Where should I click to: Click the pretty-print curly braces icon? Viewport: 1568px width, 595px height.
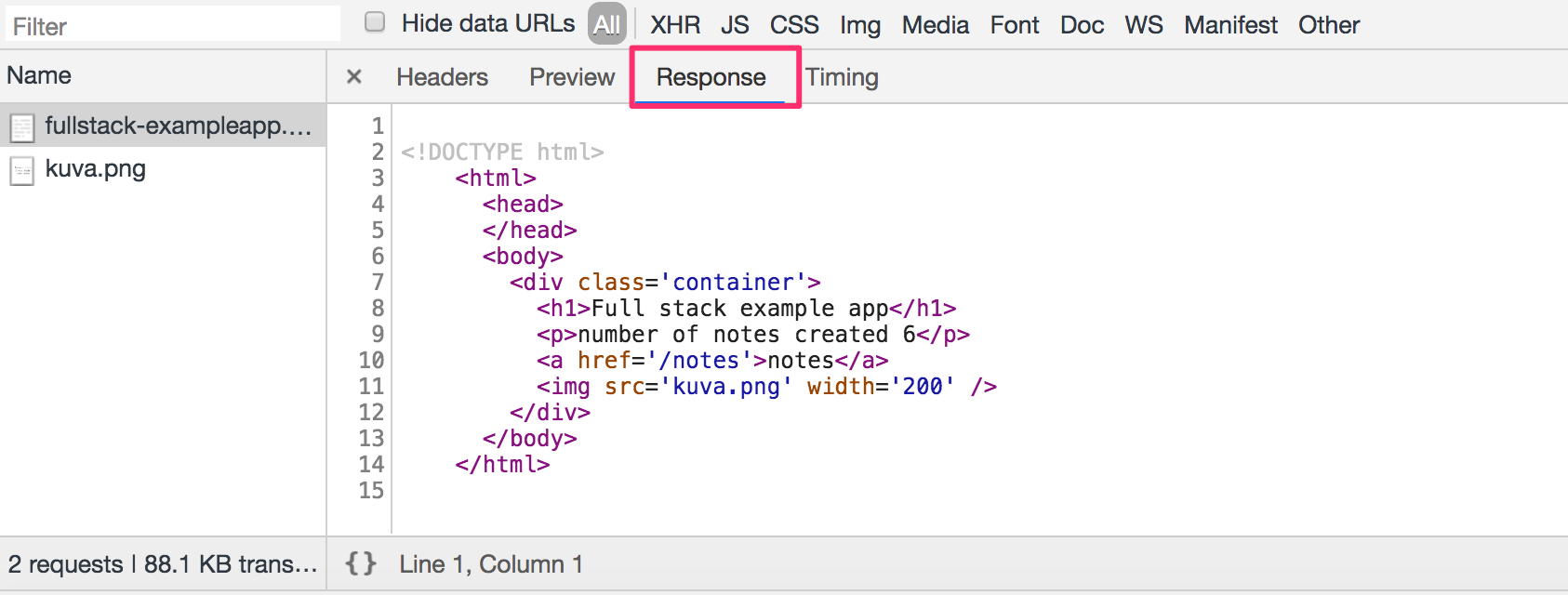(x=361, y=563)
